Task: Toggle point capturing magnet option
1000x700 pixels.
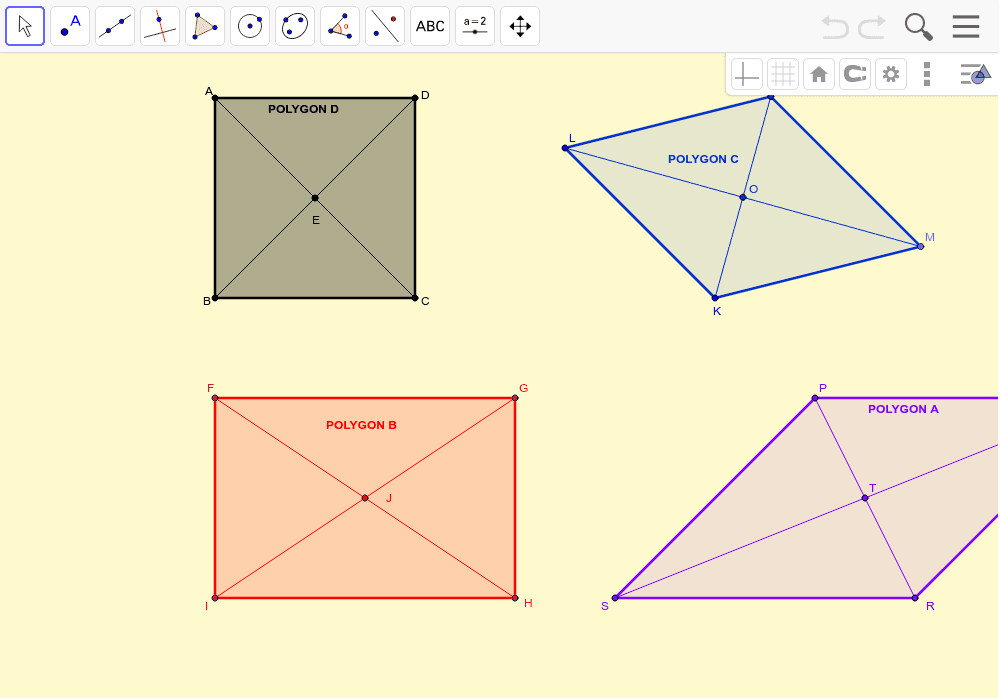Action: click(x=855, y=75)
